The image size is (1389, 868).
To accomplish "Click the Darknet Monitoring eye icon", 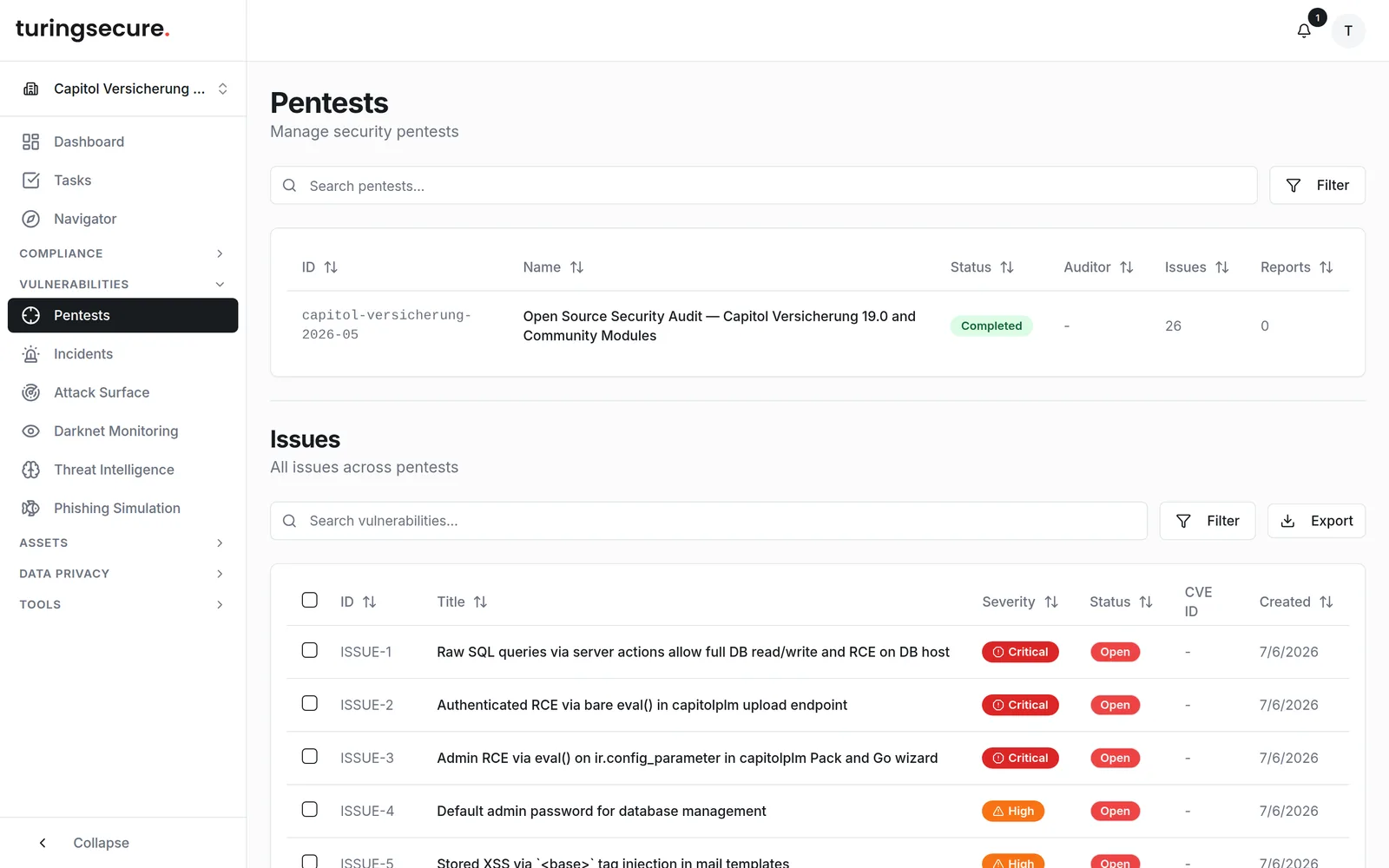I will pyautogui.click(x=31, y=431).
